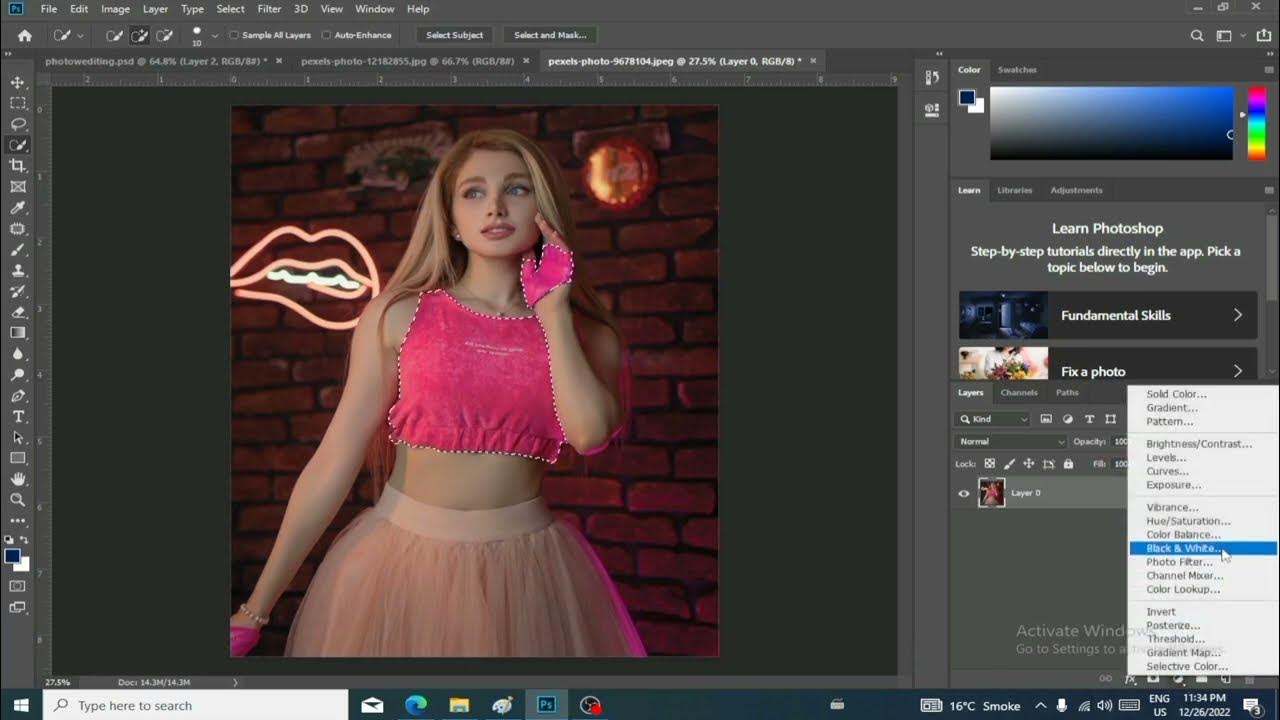Select the Clone Stamp tool

click(17, 270)
